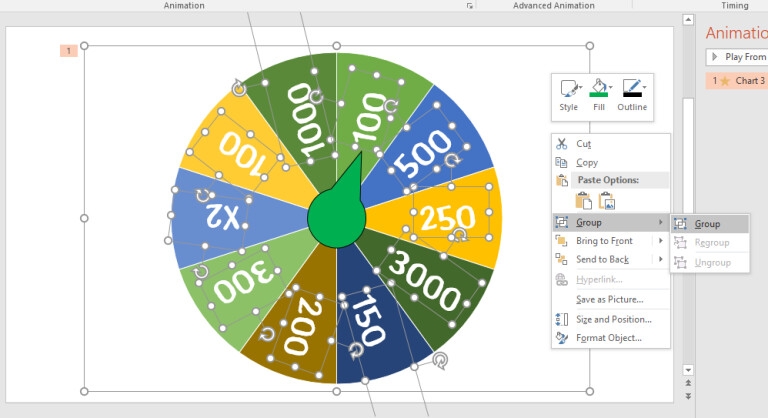Click the Paste as Picture icon
This screenshot has height=418, width=768.
[x=607, y=201]
